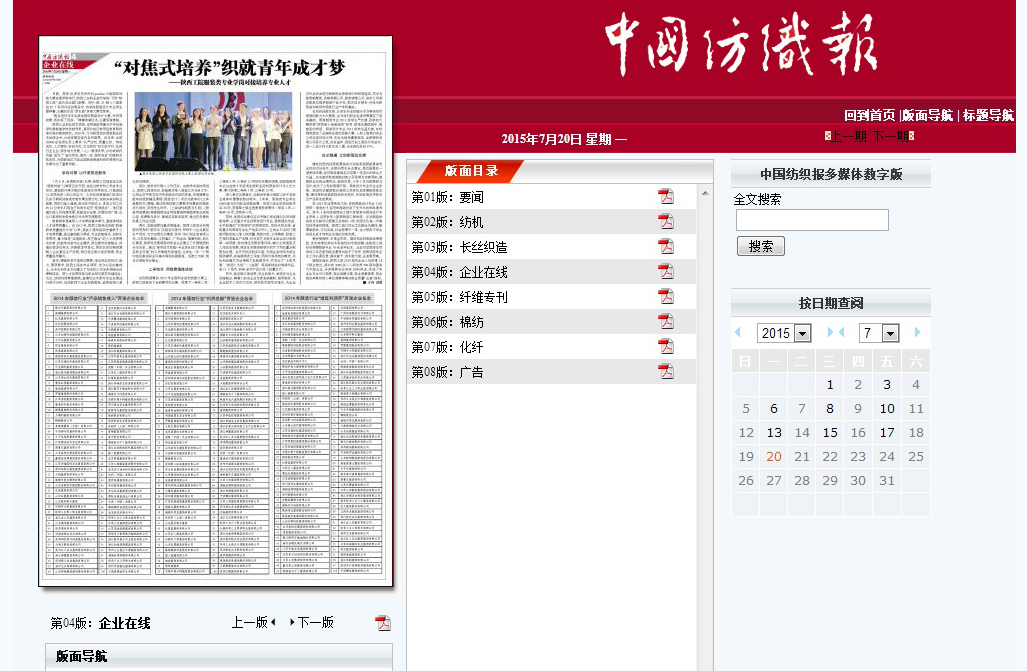The image size is (1027, 671).
Task: Download current page PDF beside 下一版
Action: point(382,622)
